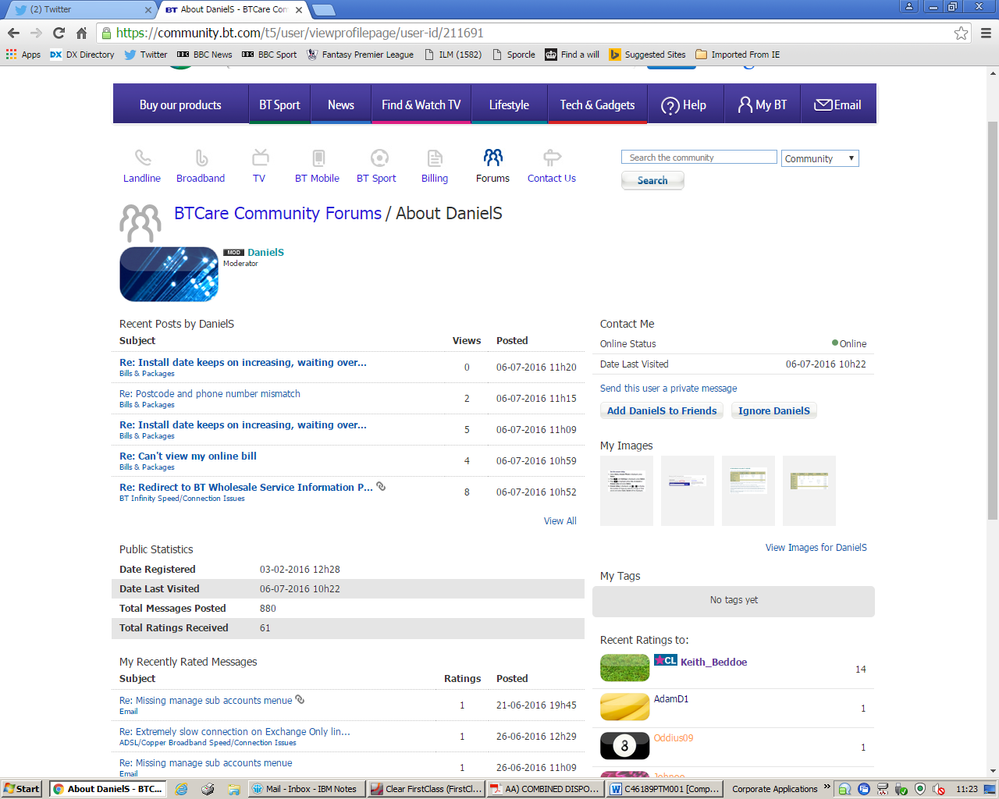Click the Oddius09 eight-ball avatar
This screenshot has height=799, width=999.
click(x=624, y=745)
